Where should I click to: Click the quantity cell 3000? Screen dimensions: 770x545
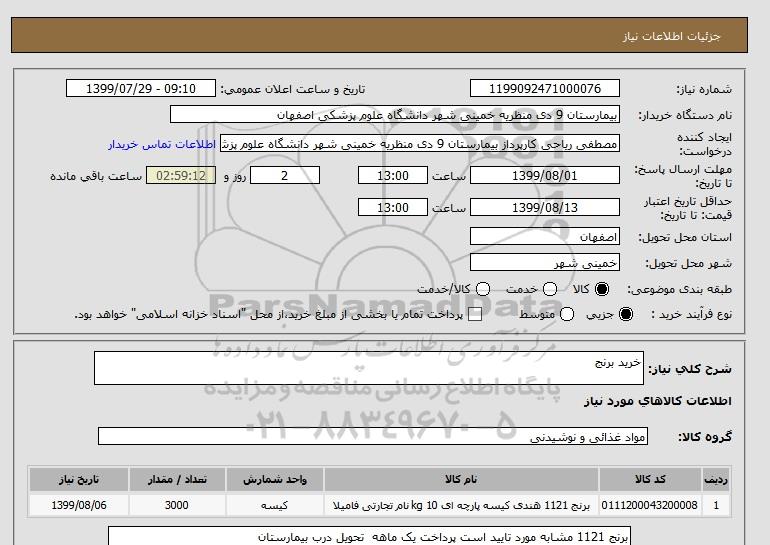[x=177, y=505]
